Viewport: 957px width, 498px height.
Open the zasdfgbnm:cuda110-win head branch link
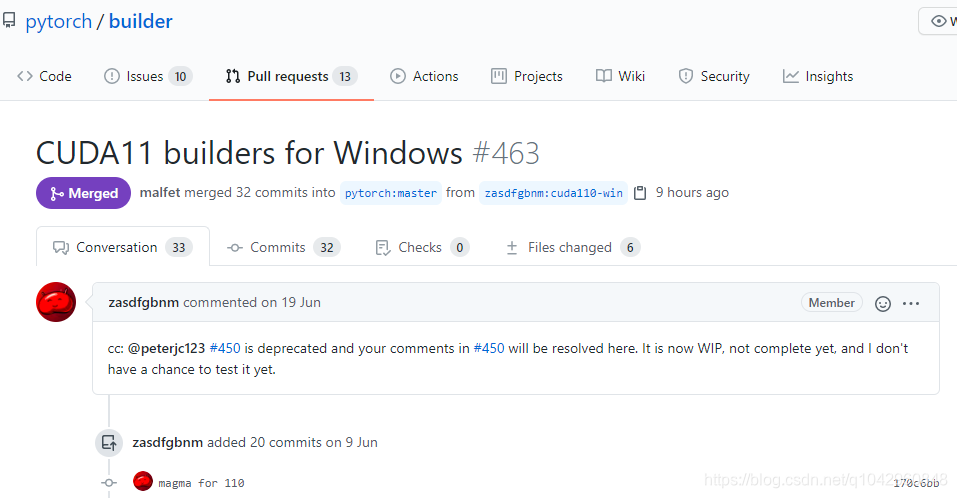click(x=554, y=193)
